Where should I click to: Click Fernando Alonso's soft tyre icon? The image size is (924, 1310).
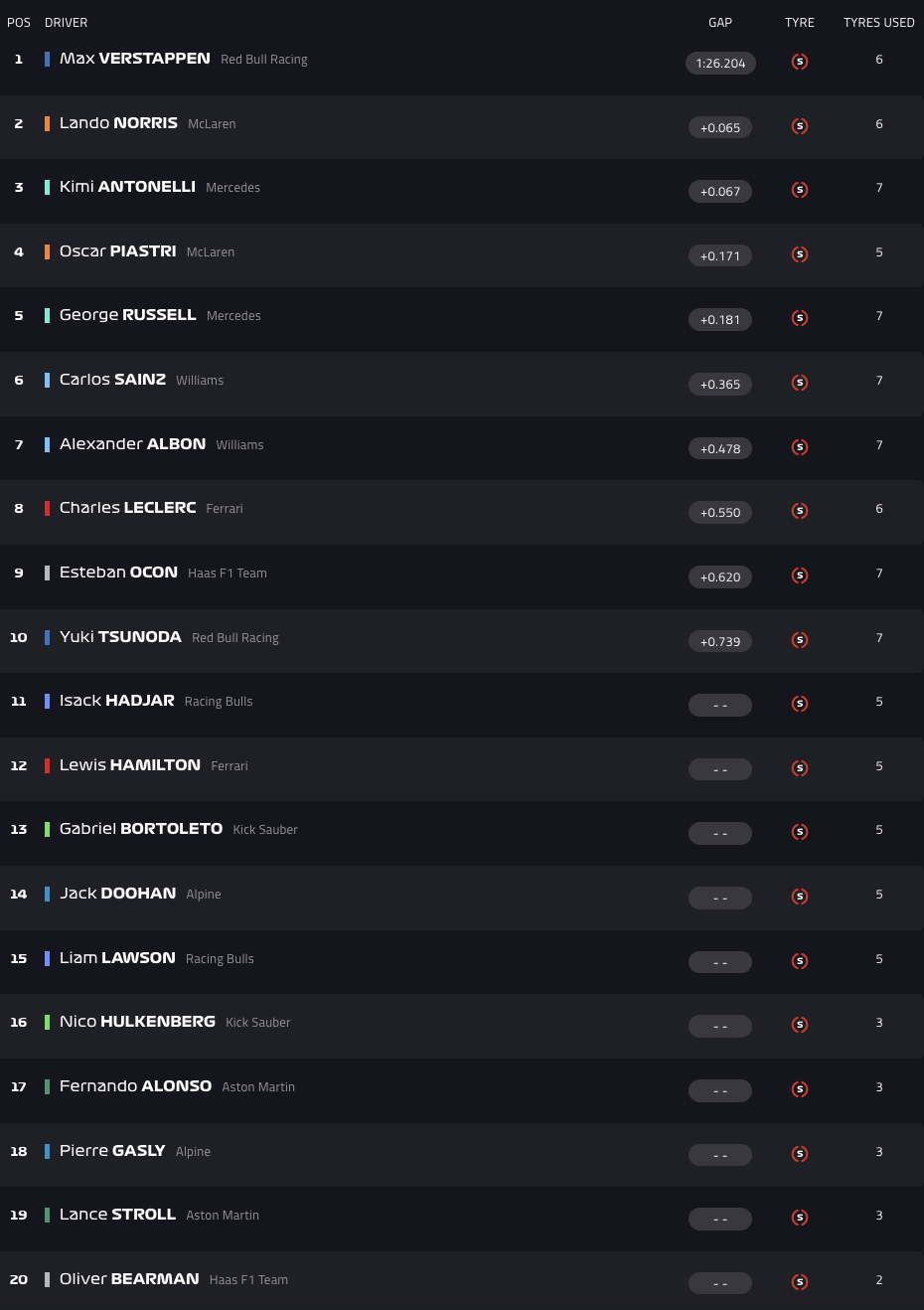800,1089
